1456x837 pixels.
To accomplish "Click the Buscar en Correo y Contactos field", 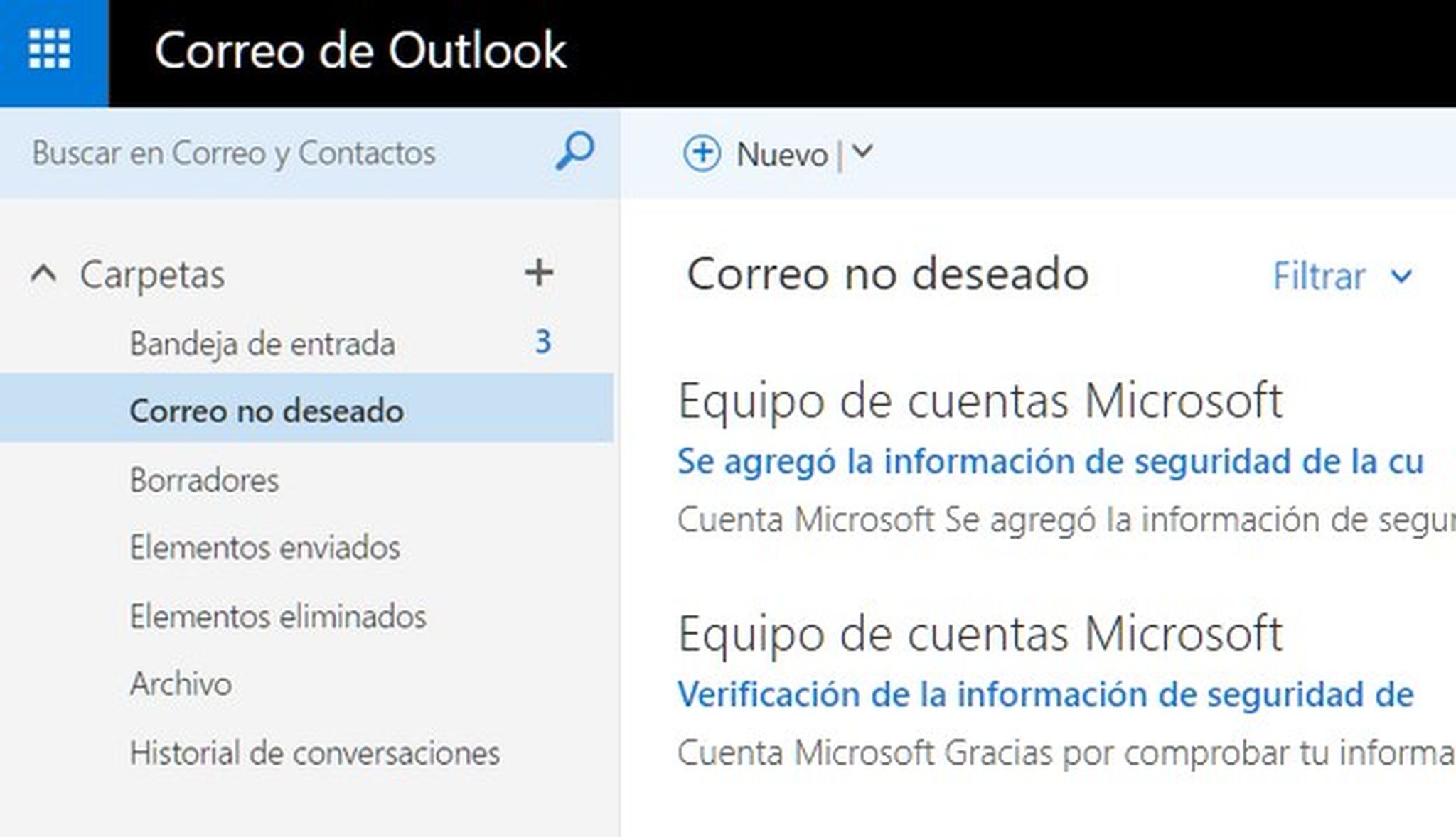I will click(234, 153).
